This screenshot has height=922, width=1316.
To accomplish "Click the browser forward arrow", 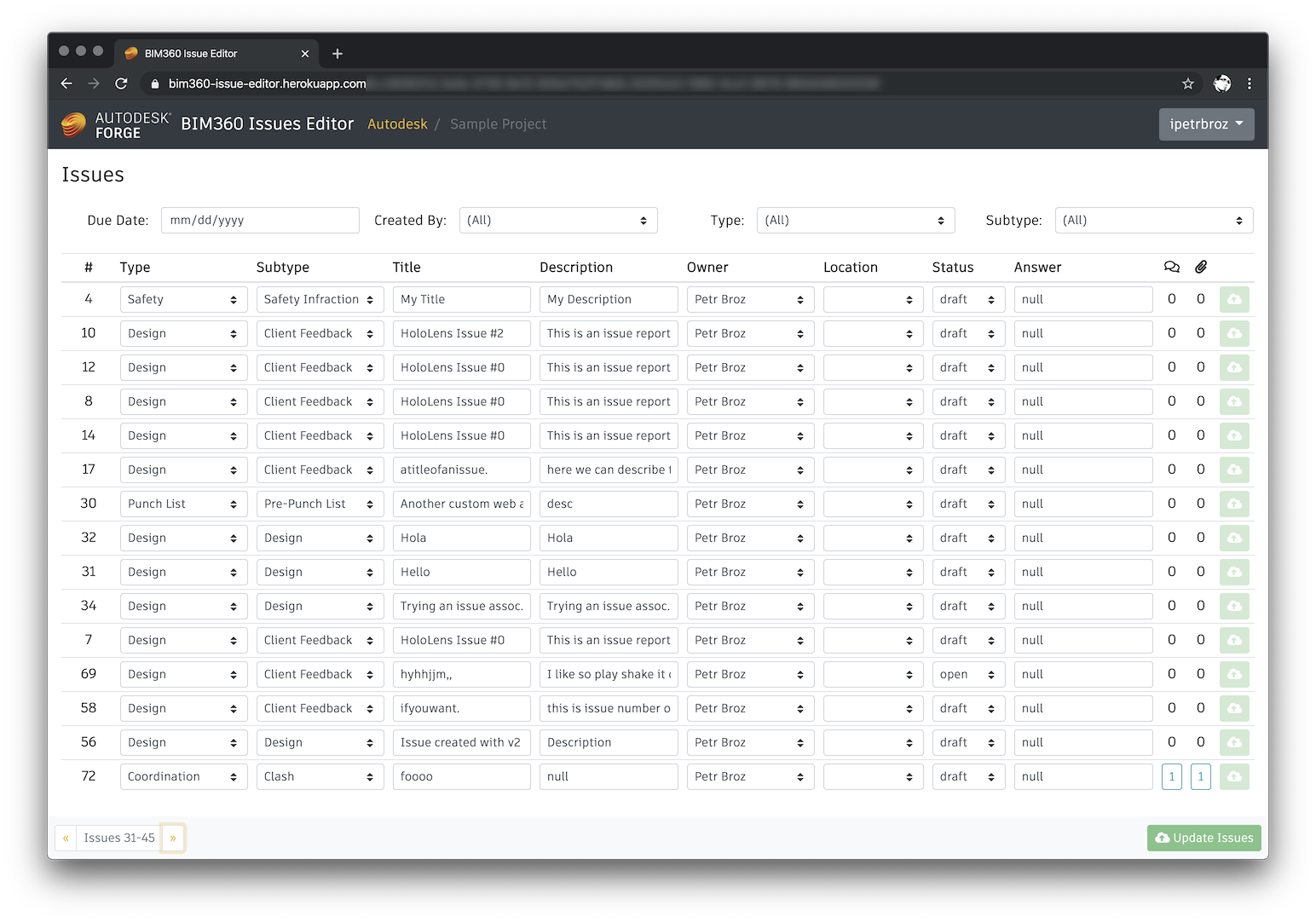I will tap(94, 84).
